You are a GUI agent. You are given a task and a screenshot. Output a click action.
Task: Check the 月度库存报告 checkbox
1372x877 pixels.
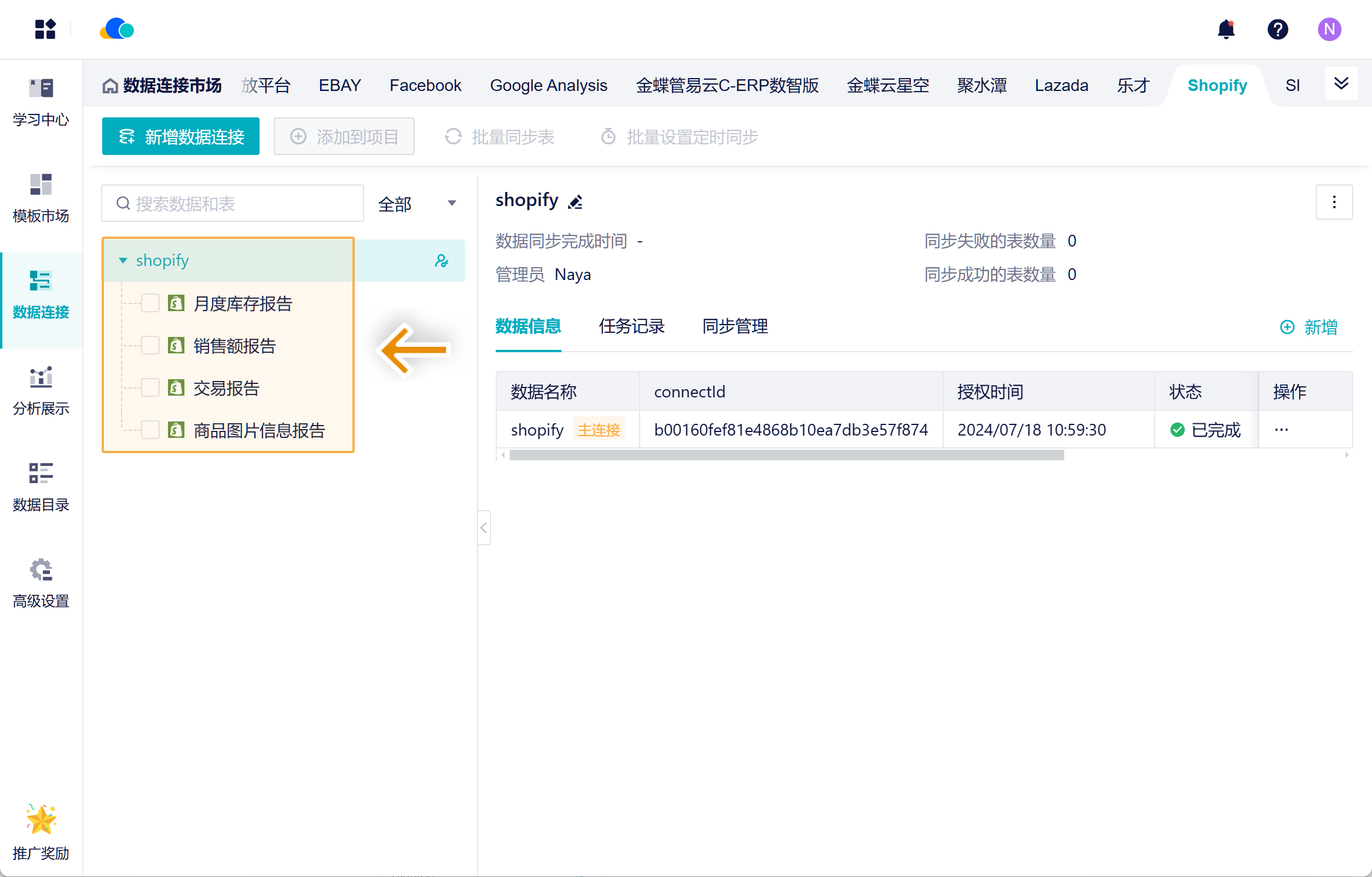click(x=150, y=303)
